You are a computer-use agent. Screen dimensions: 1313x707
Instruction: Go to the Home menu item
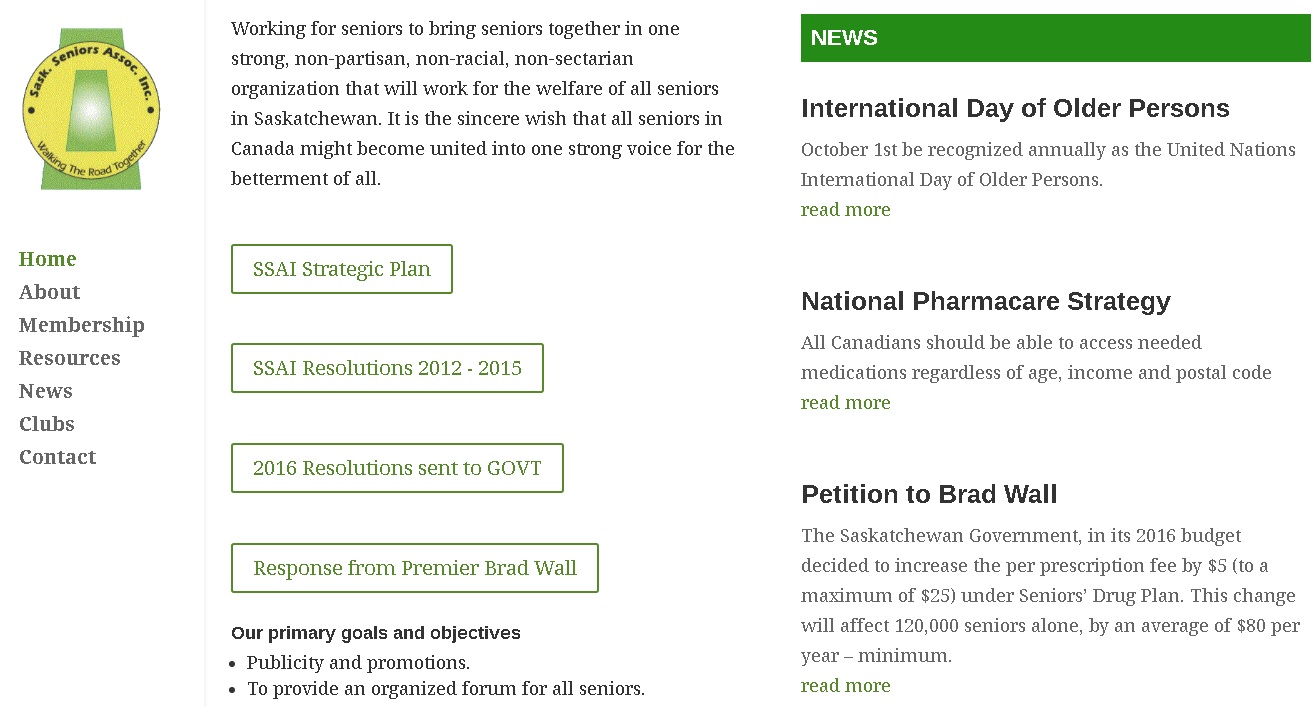[48, 259]
